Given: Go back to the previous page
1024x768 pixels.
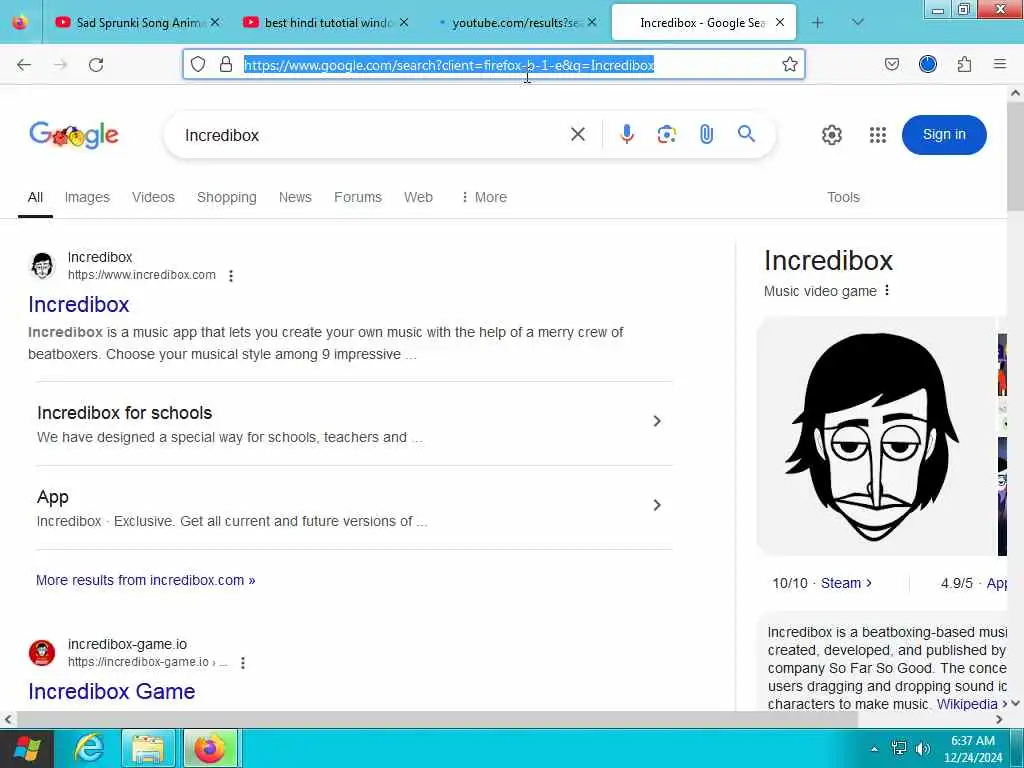Looking at the screenshot, I should [x=24, y=64].
